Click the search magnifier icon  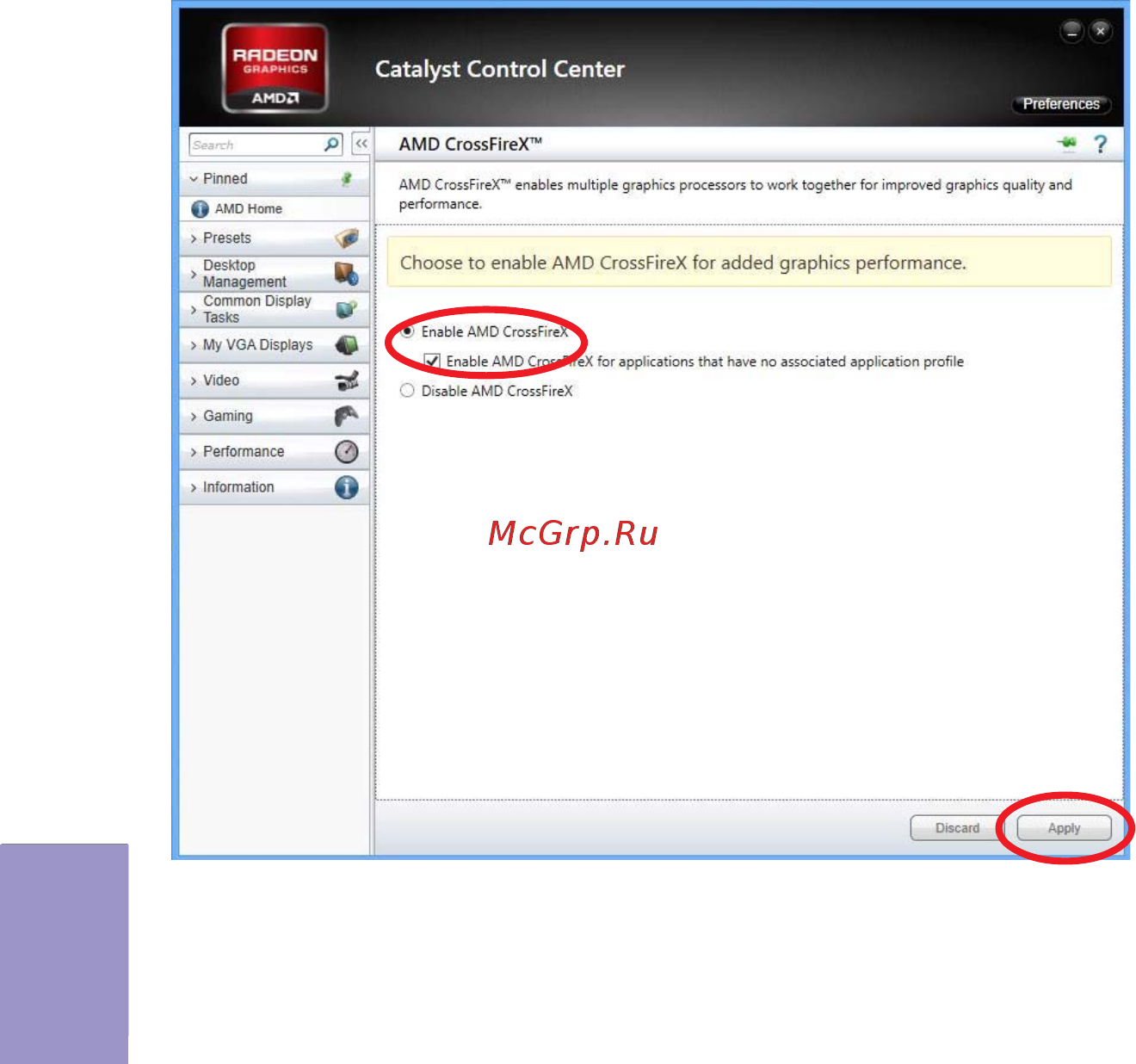point(331,144)
